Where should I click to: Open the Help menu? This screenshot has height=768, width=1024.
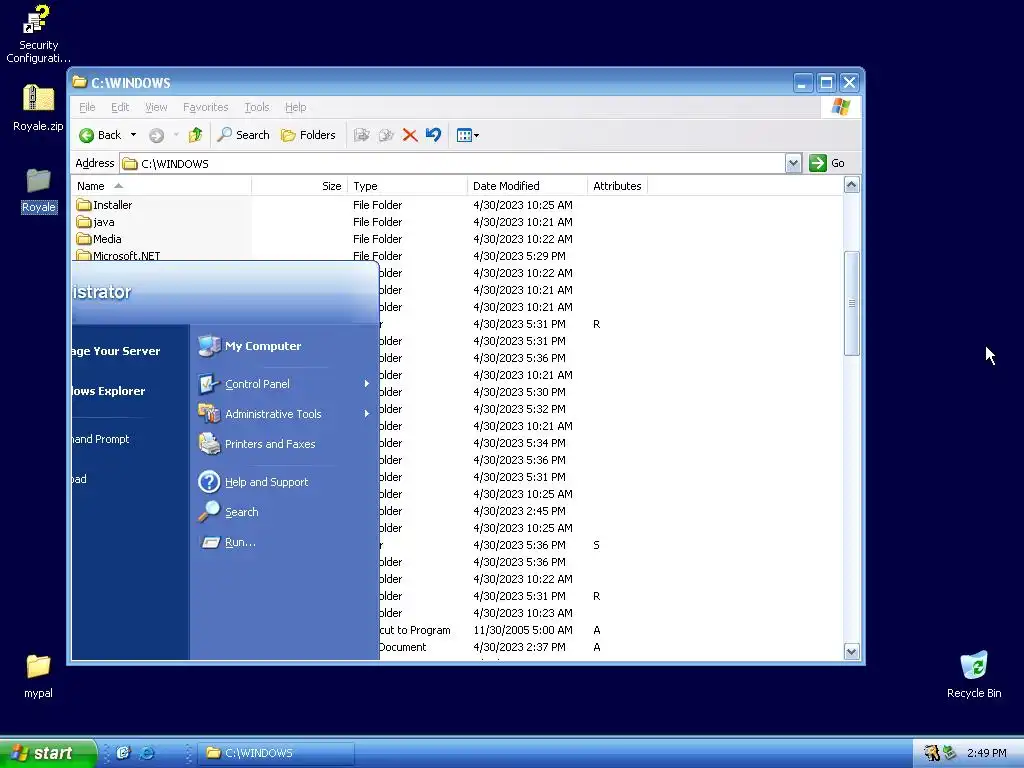click(x=295, y=107)
